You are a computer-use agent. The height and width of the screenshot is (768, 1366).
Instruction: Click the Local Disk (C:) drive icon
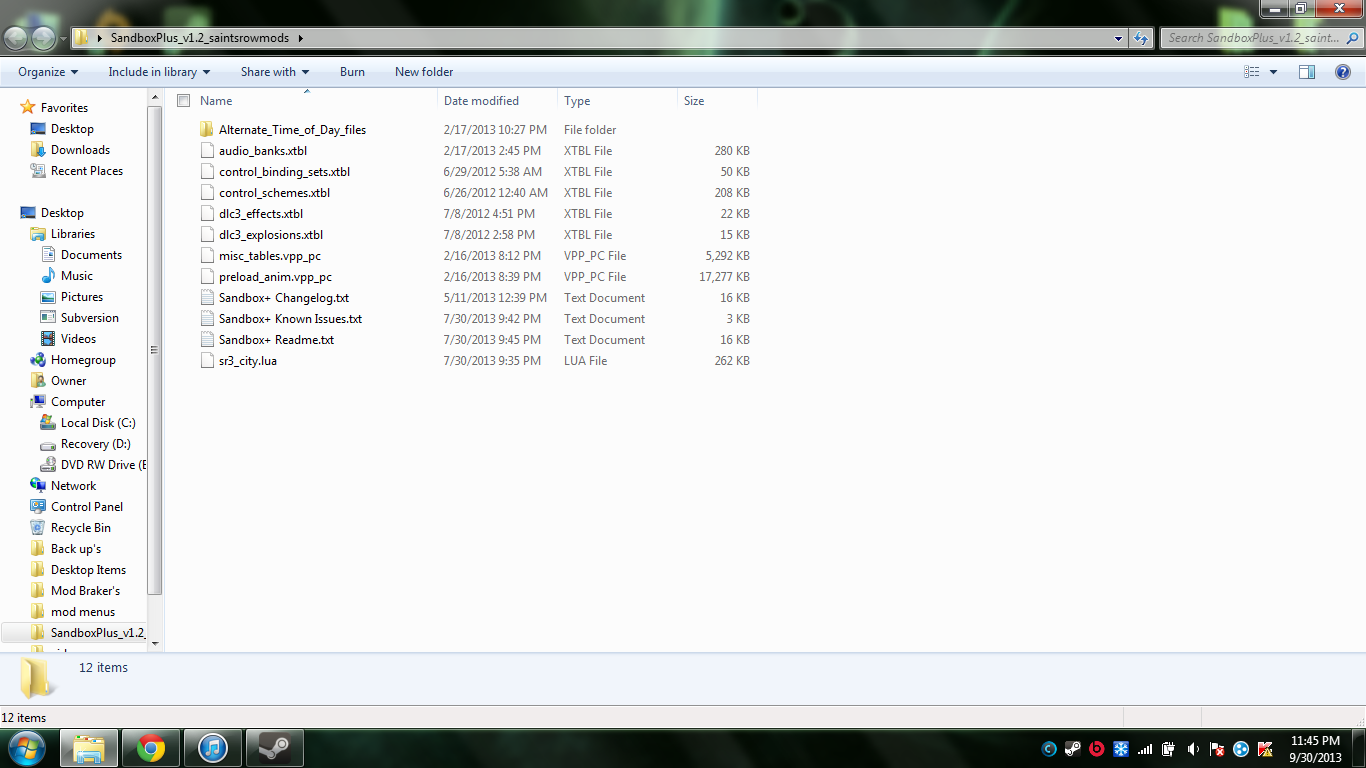click(x=48, y=423)
